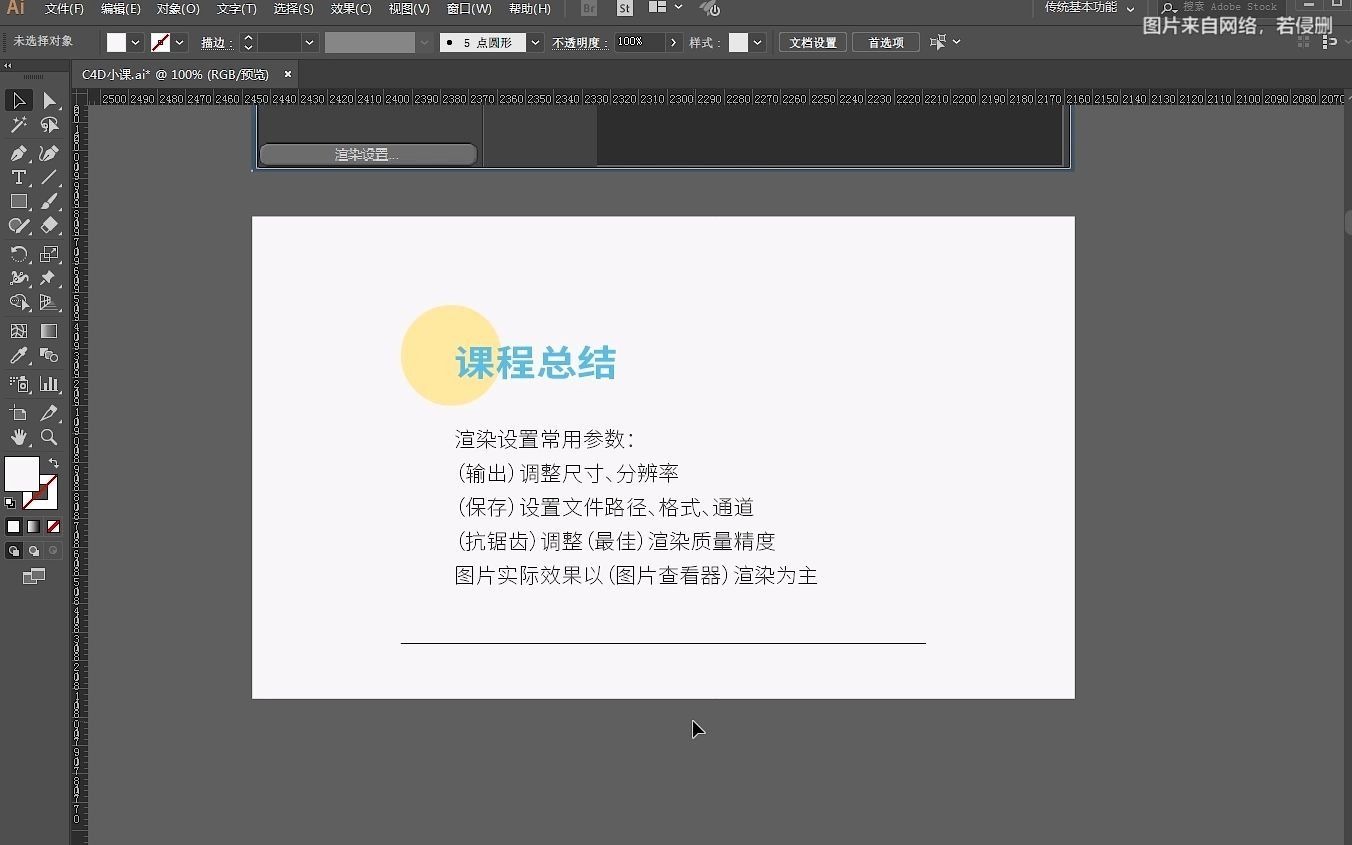Switch to the C4D小课.ai document tab

(x=175, y=74)
